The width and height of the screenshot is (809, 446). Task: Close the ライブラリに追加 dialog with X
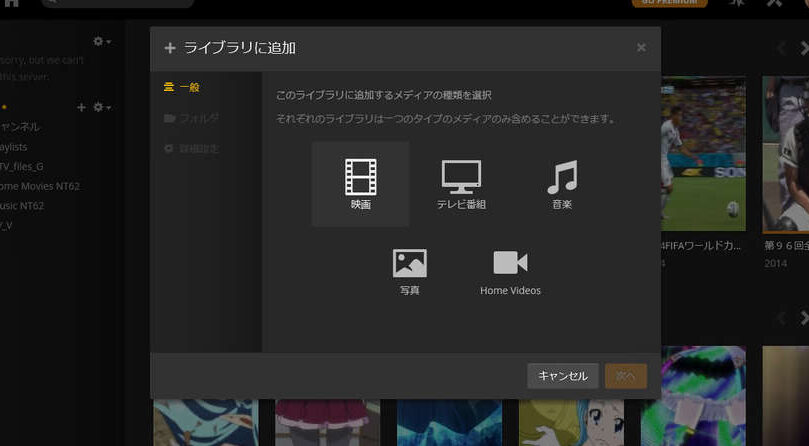tap(641, 47)
